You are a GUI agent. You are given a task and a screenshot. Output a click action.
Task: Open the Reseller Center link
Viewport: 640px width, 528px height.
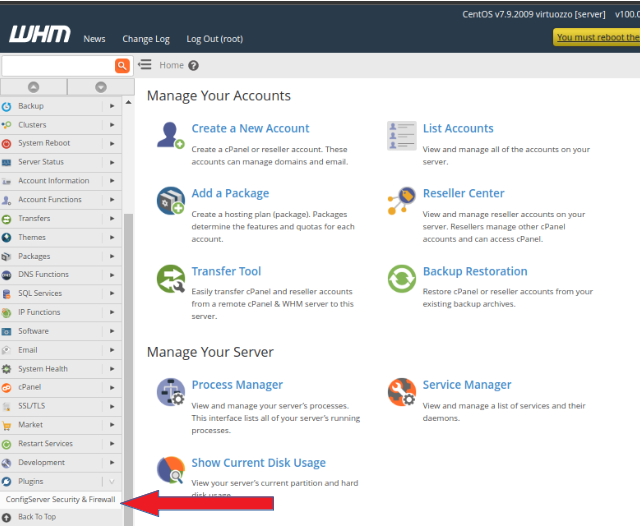[463, 193]
